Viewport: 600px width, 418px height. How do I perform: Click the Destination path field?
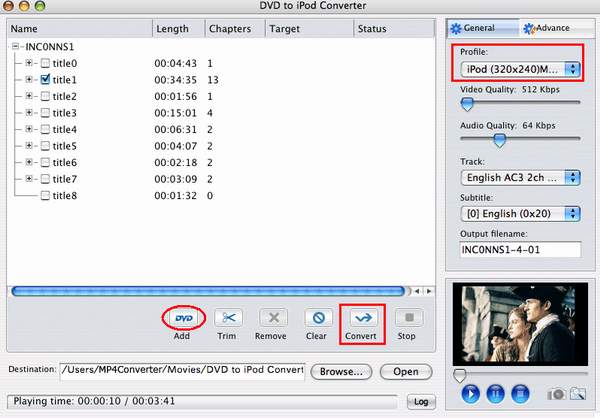click(183, 371)
